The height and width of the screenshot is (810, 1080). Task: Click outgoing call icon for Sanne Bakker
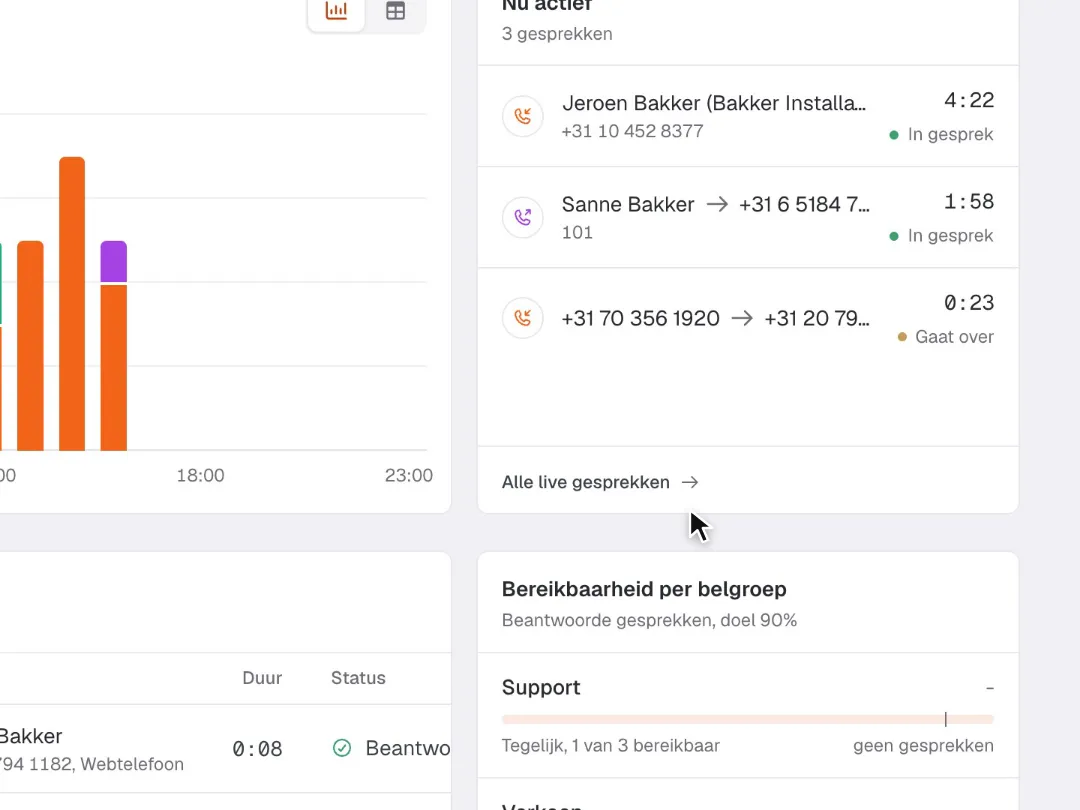(x=523, y=217)
